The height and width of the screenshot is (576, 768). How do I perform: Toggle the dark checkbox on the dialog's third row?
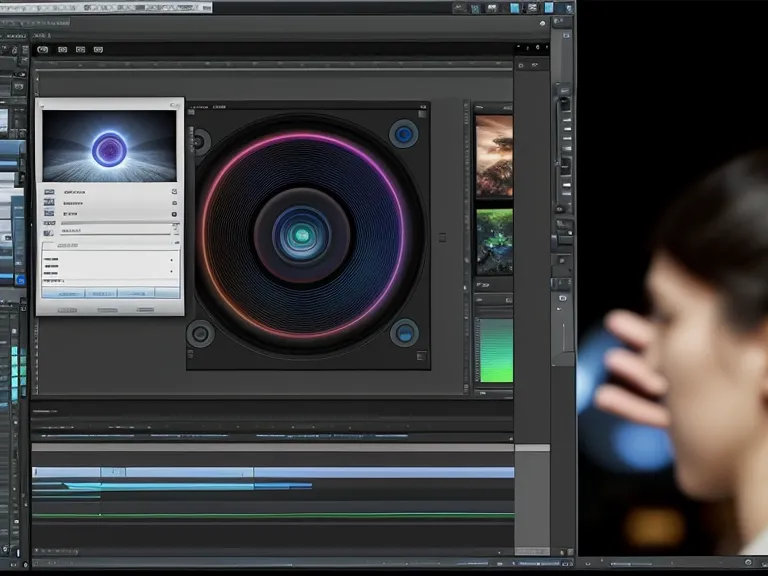pyautogui.click(x=174, y=214)
